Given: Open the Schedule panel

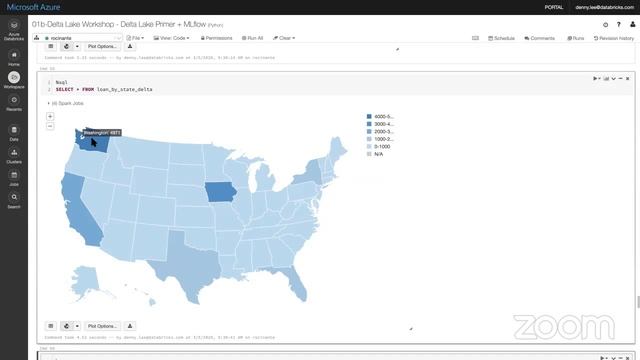Looking at the screenshot, I should 501,38.
